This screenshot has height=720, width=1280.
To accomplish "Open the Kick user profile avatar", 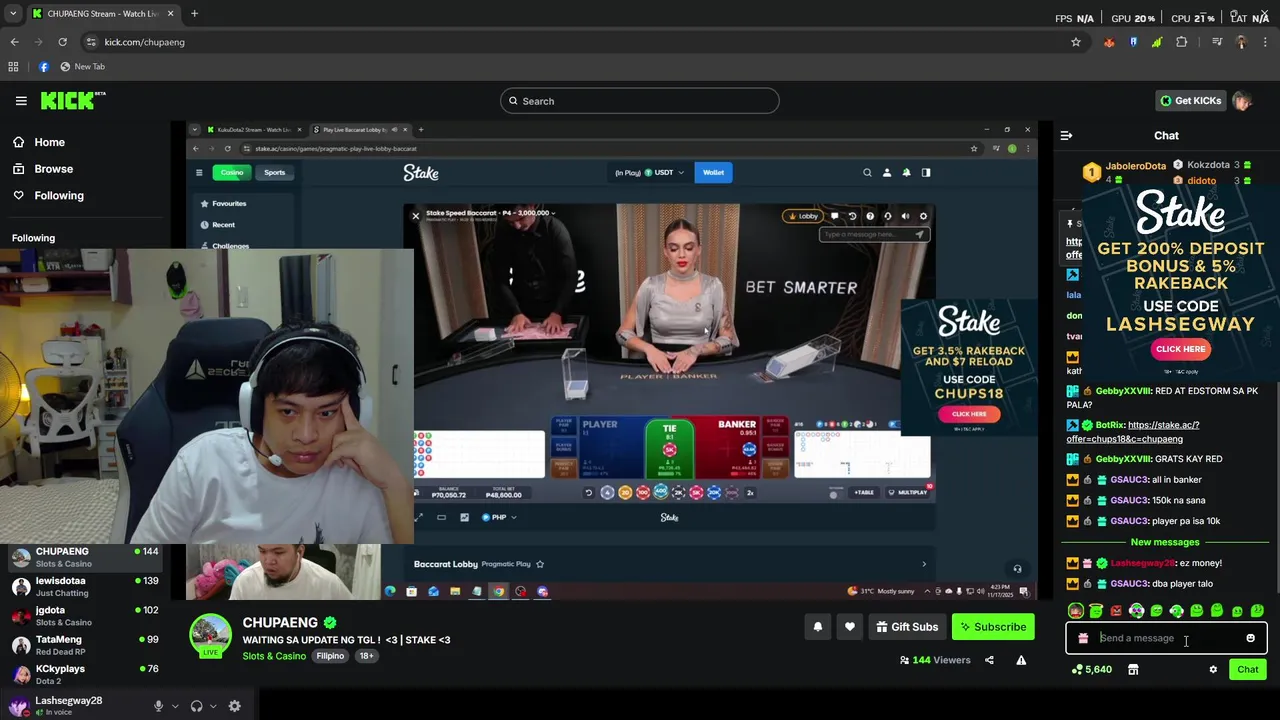I will [x=1242, y=101].
